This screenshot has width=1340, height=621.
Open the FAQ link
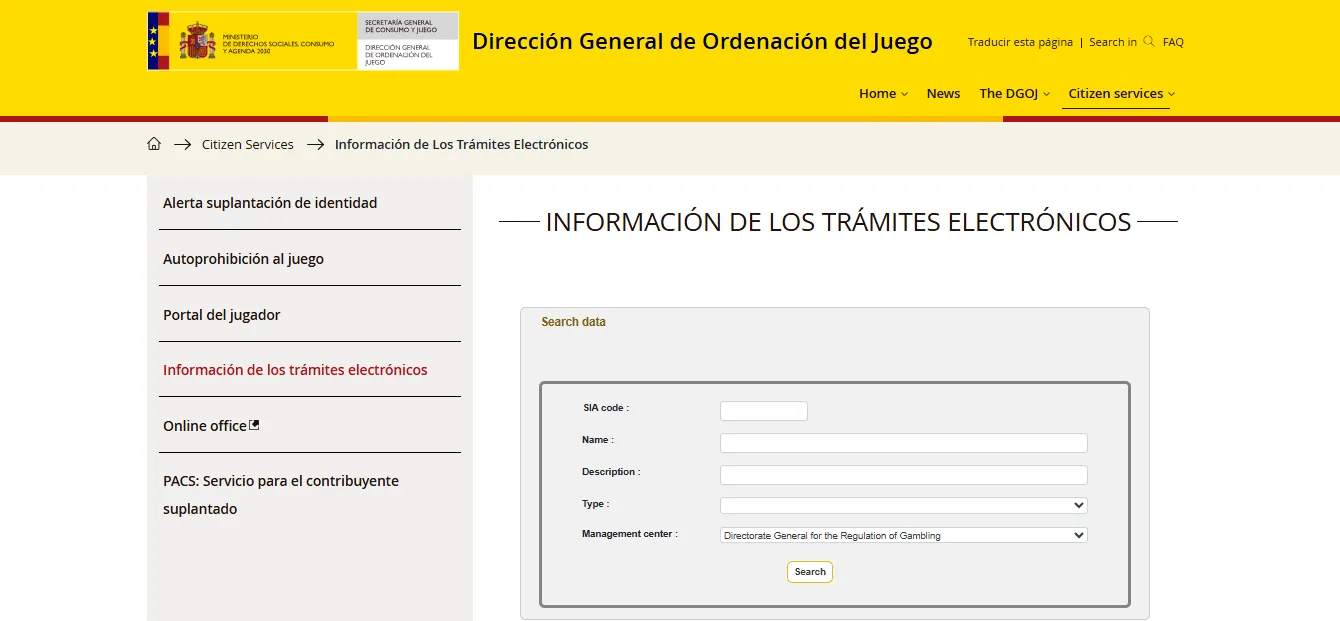(x=1172, y=42)
